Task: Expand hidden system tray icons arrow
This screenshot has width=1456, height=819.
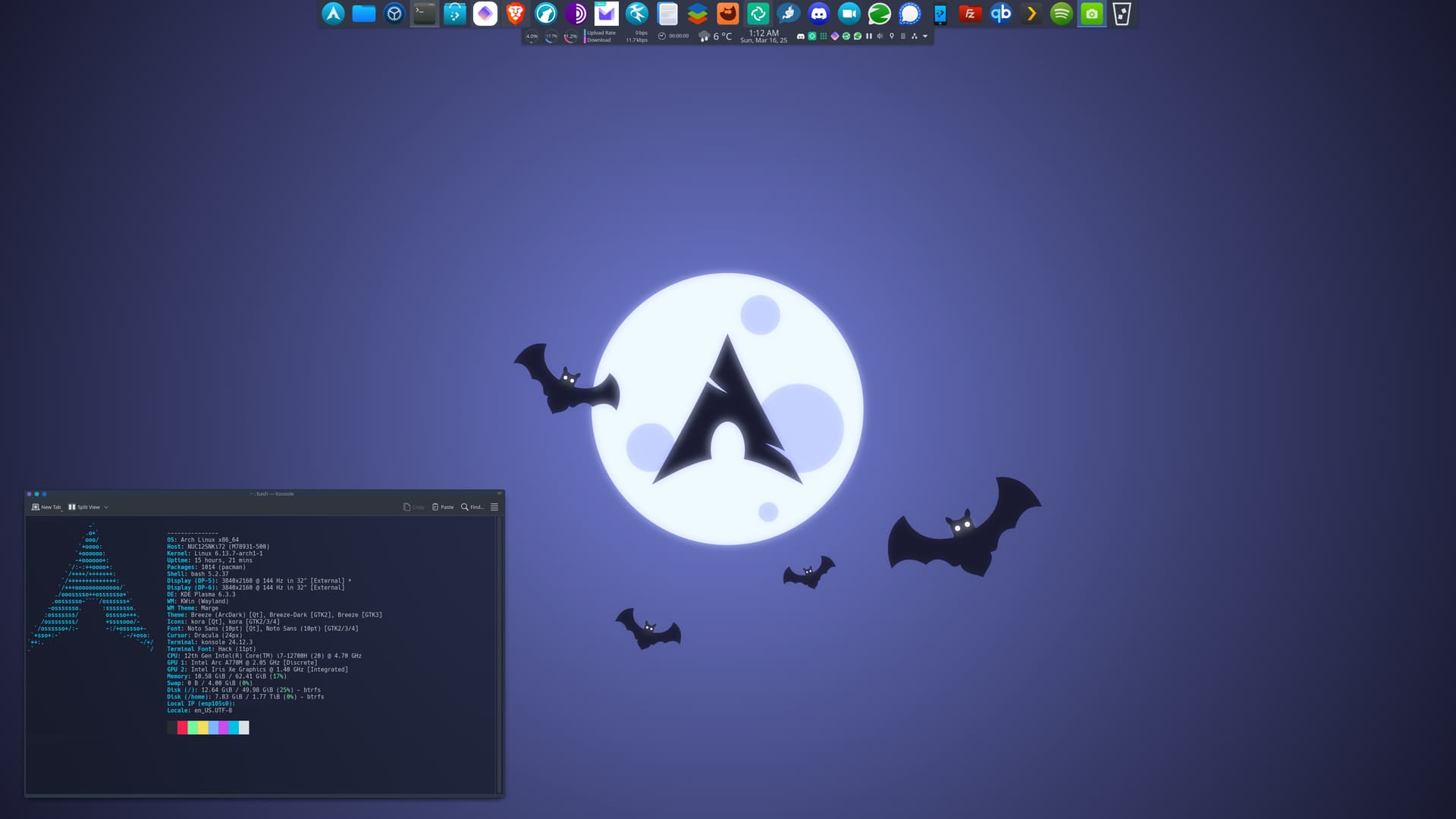Action: coord(925,36)
